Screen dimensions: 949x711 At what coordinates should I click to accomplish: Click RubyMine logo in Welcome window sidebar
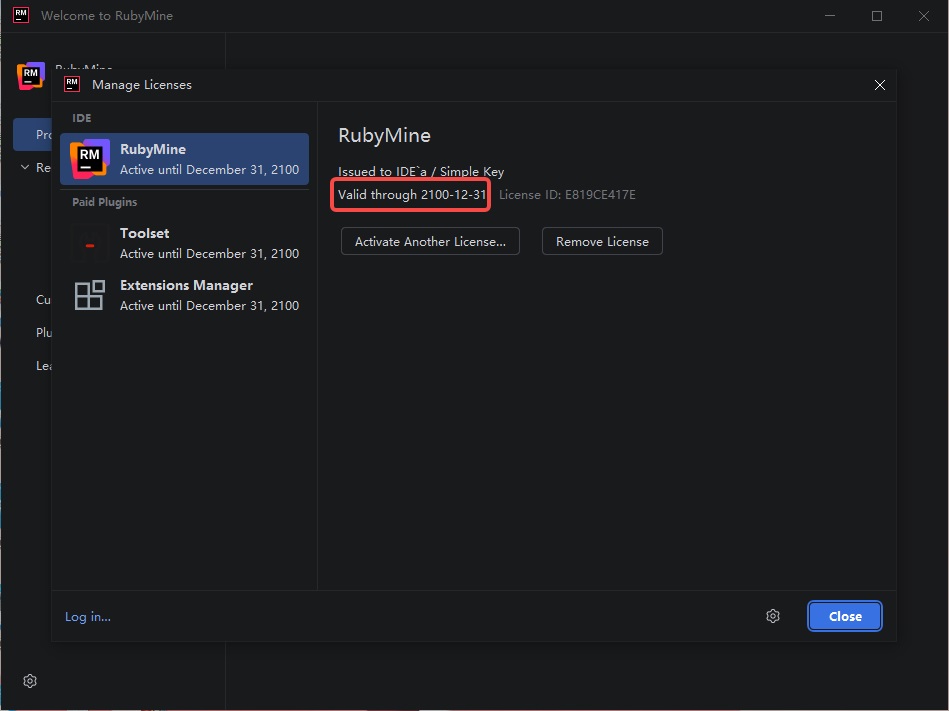[x=31, y=76]
